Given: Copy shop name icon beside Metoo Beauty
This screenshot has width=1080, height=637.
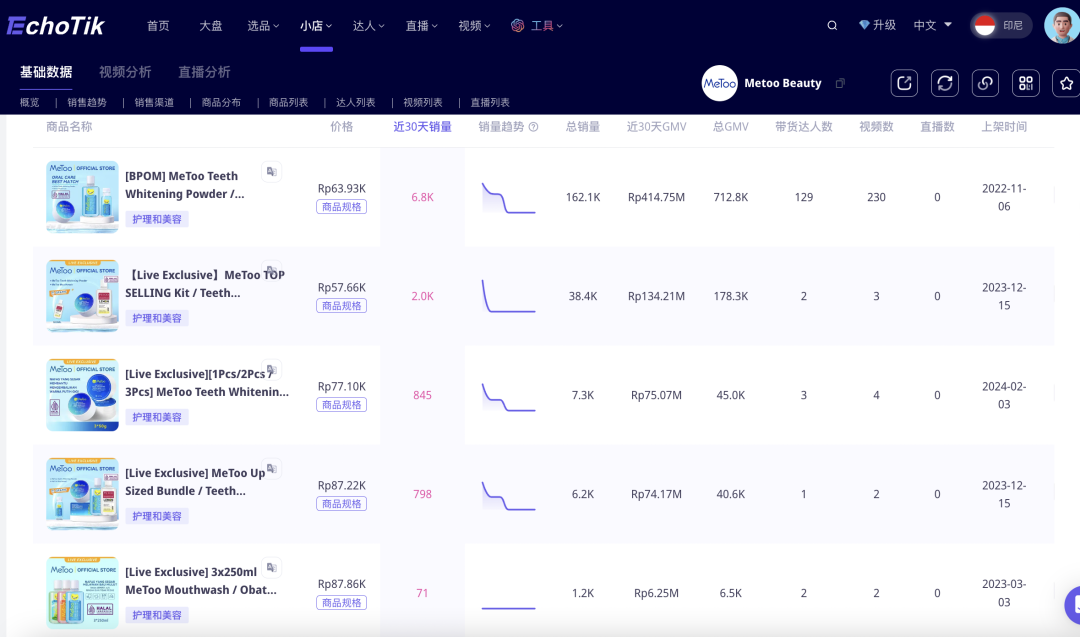Looking at the screenshot, I should coord(840,84).
